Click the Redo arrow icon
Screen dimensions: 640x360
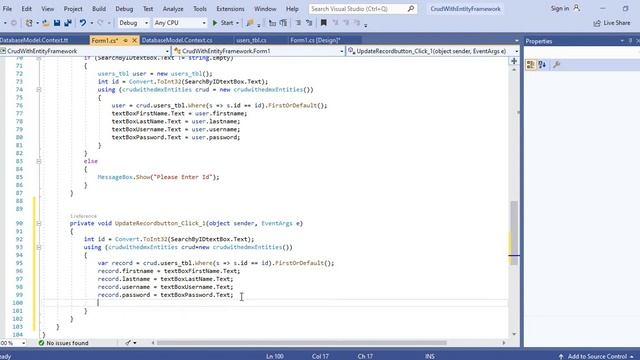100,23
